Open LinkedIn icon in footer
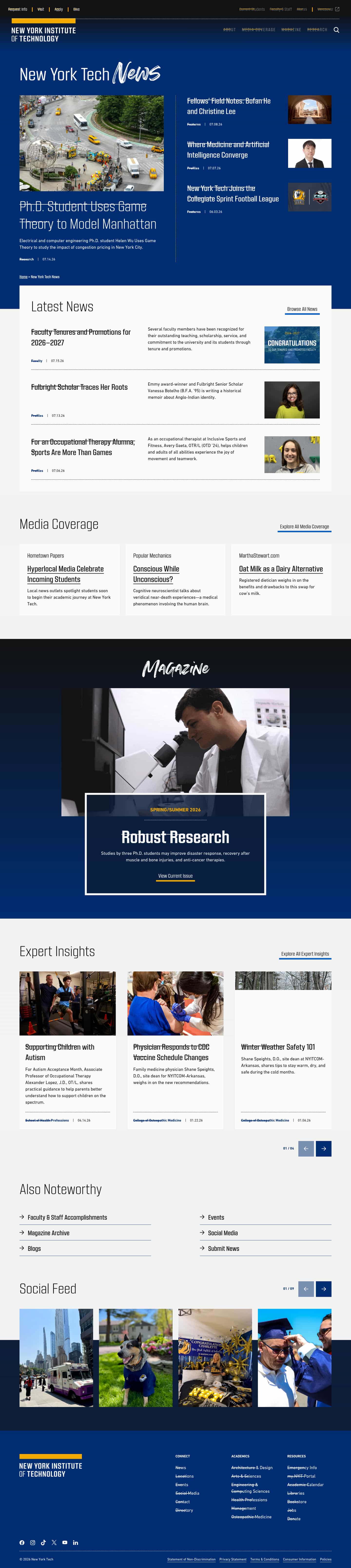The width and height of the screenshot is (351, 1568). tap(76, 1542)
